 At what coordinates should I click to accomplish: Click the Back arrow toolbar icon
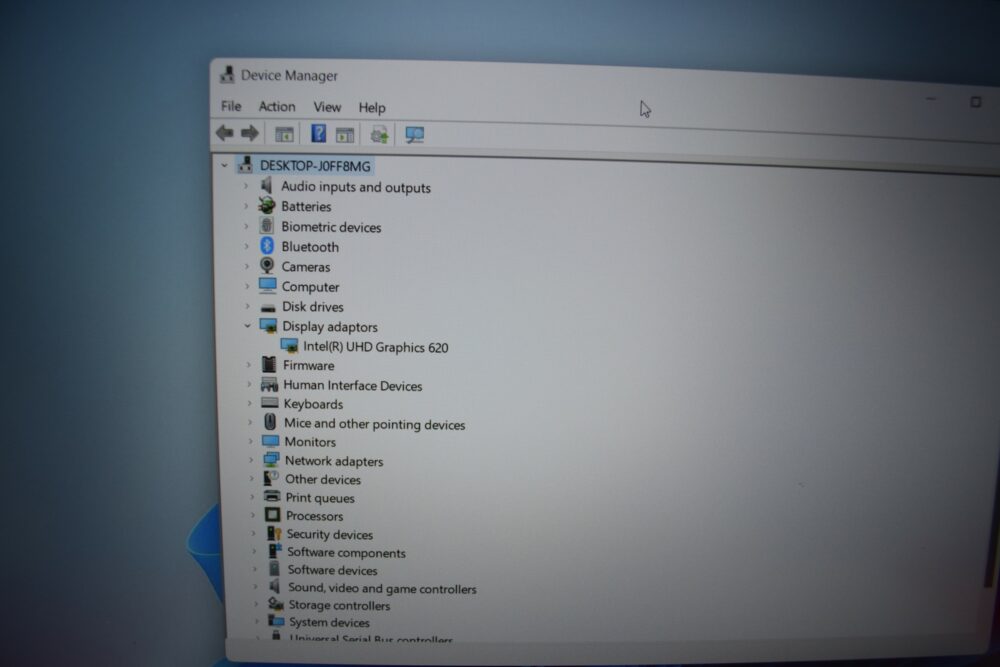(224, 133)
